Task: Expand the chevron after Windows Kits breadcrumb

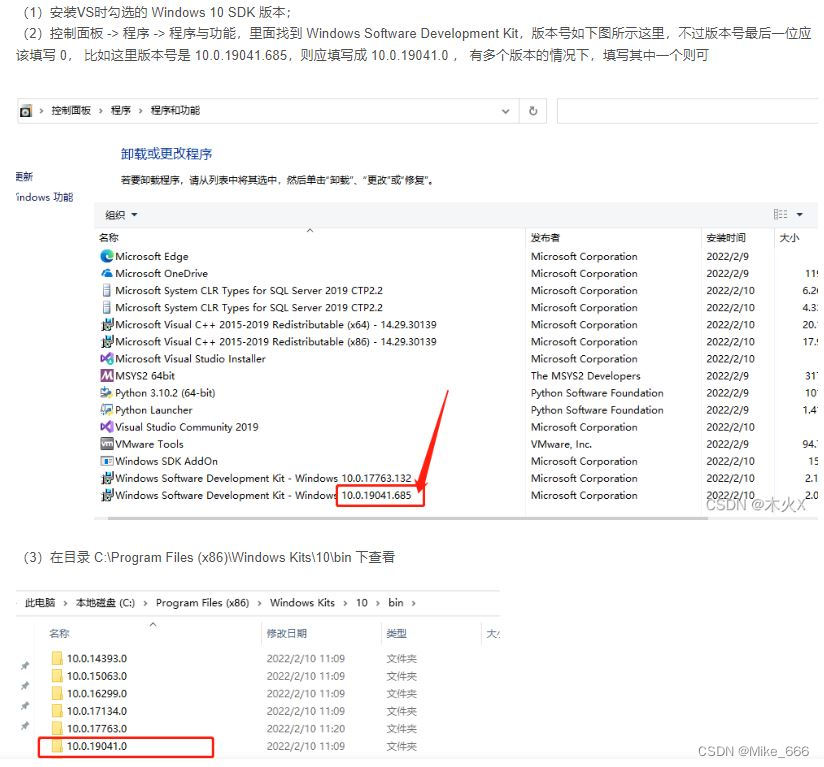Action: click(345, 603)
